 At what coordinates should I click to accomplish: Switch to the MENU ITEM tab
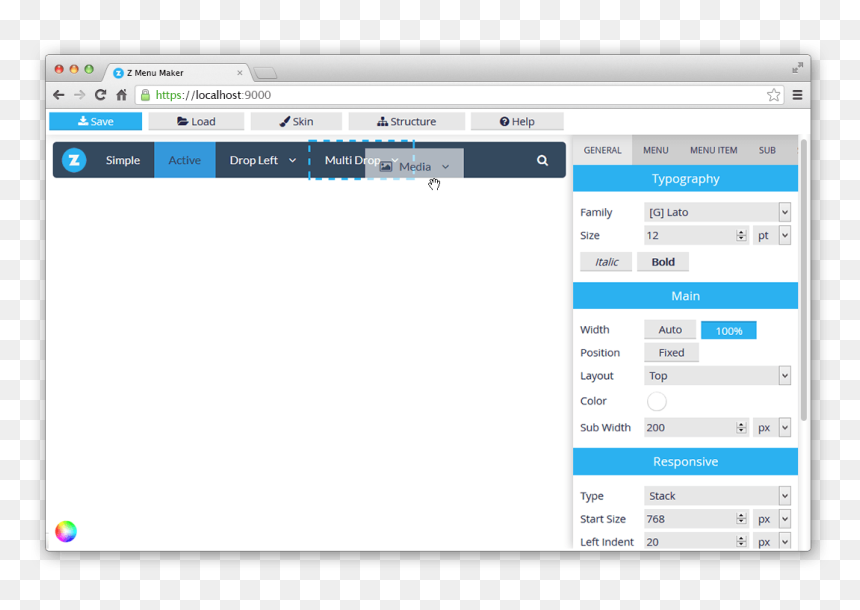tap(714, 150)
